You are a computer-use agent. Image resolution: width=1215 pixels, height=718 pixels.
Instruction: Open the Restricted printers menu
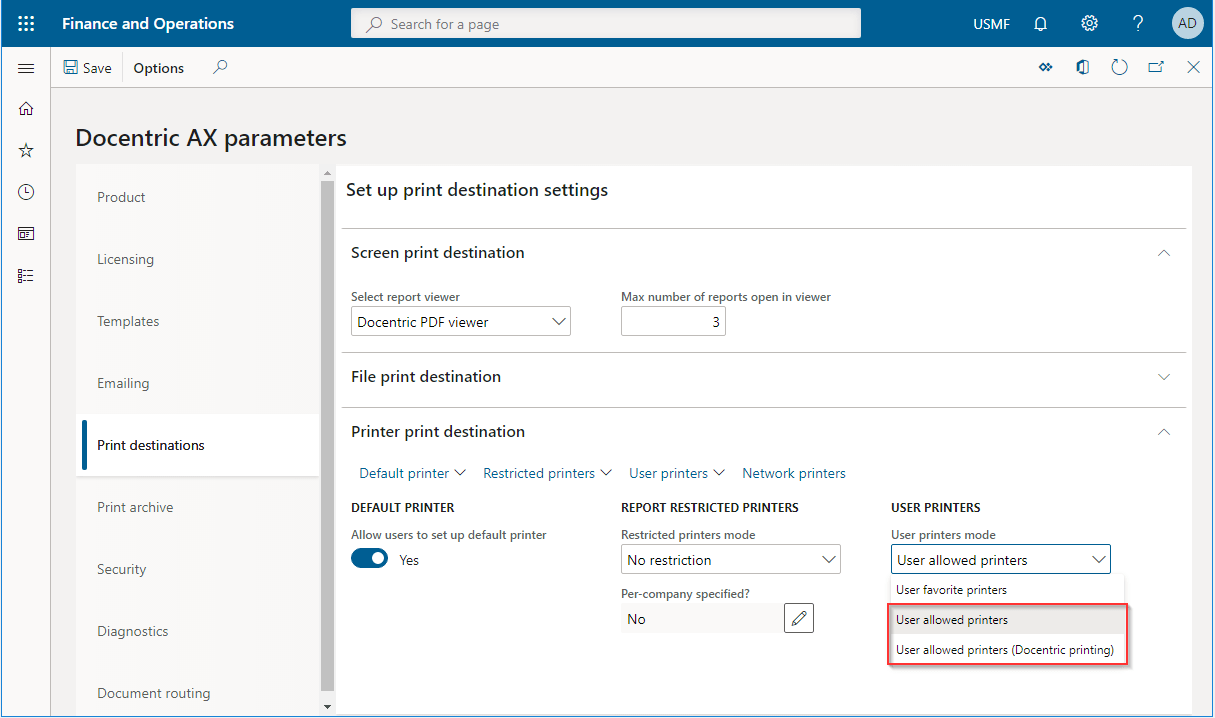coord(547,473)
